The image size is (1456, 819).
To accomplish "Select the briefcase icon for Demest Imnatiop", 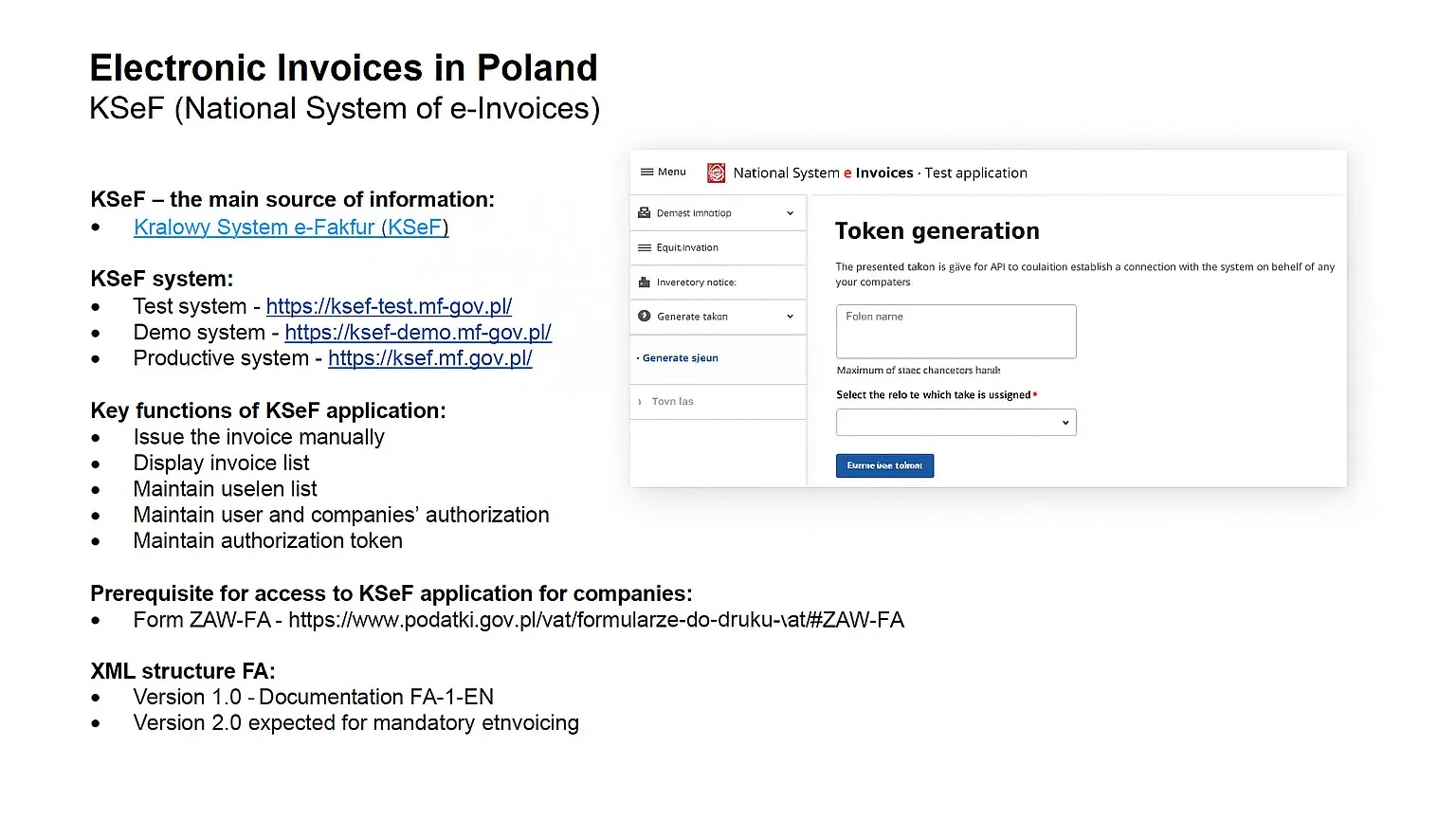I will [644, 212].
